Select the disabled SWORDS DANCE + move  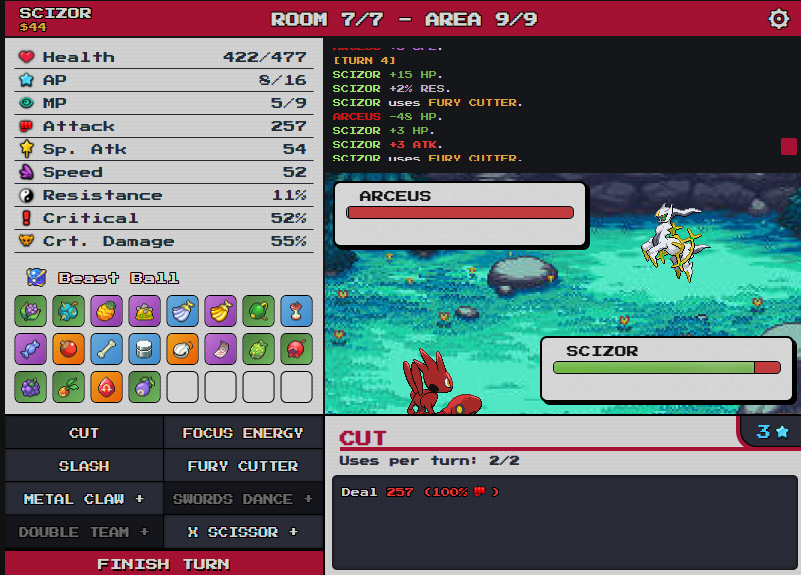click(x=243, y=499)
